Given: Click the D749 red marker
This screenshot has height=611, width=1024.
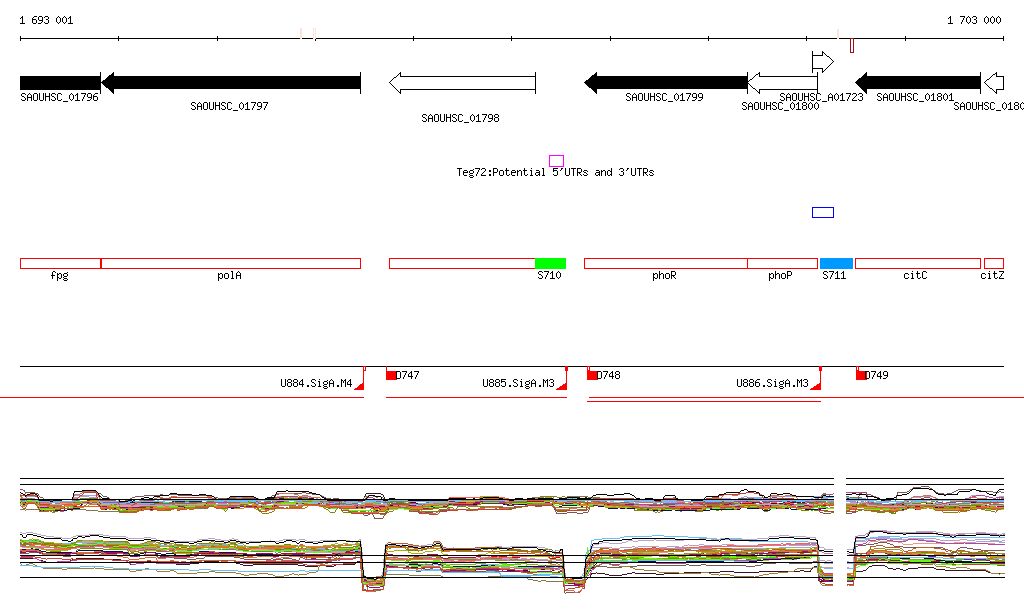Looking at the screenshot, I should 861,374.
